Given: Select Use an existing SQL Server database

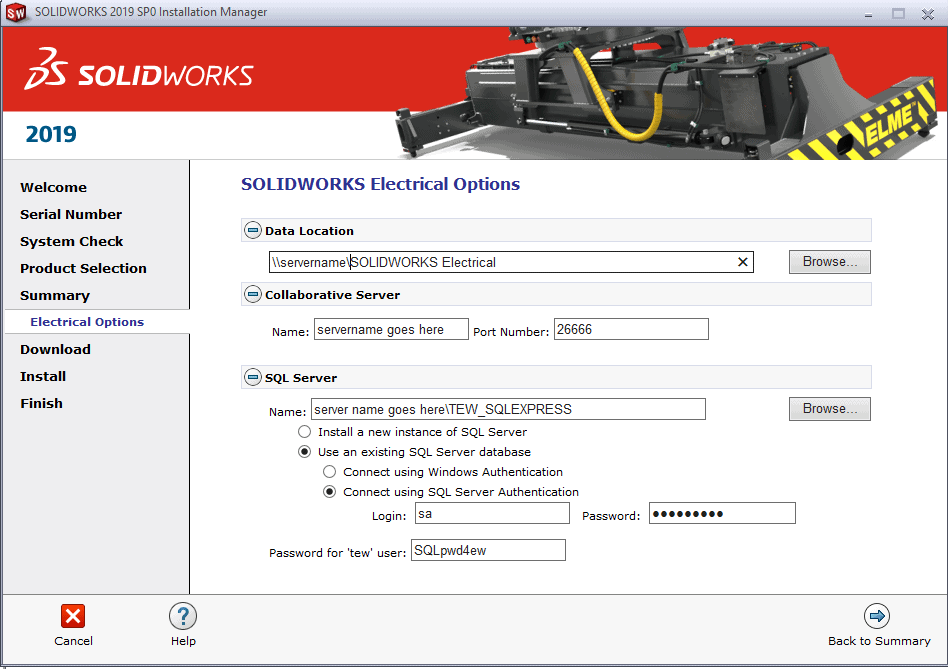Looking at the screenshot, I should click(x=305, y=451).
